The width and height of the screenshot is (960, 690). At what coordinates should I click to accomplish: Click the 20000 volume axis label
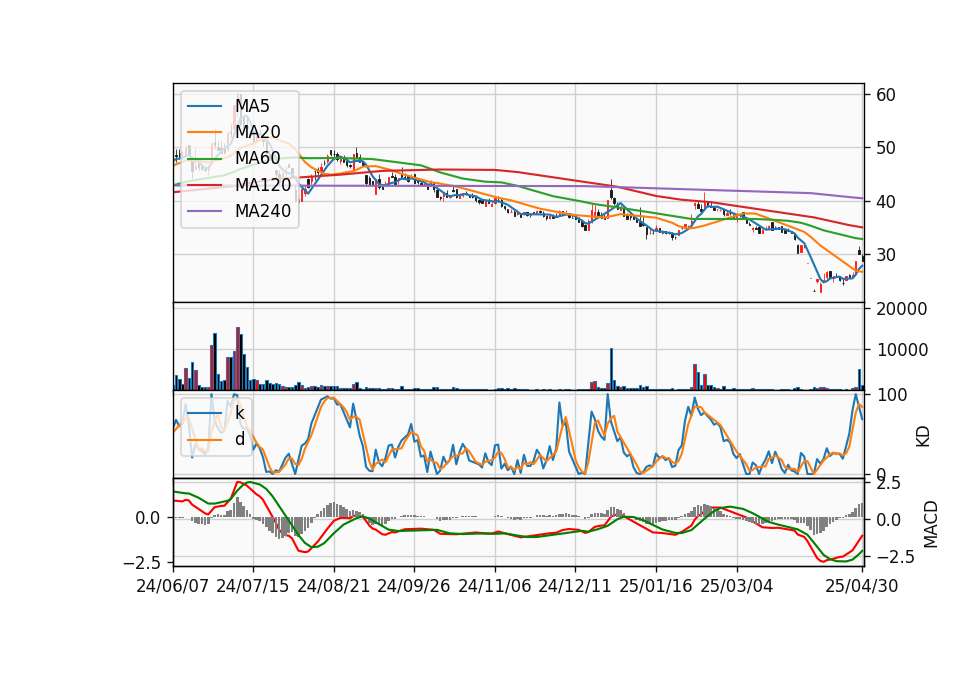[902, 309]
